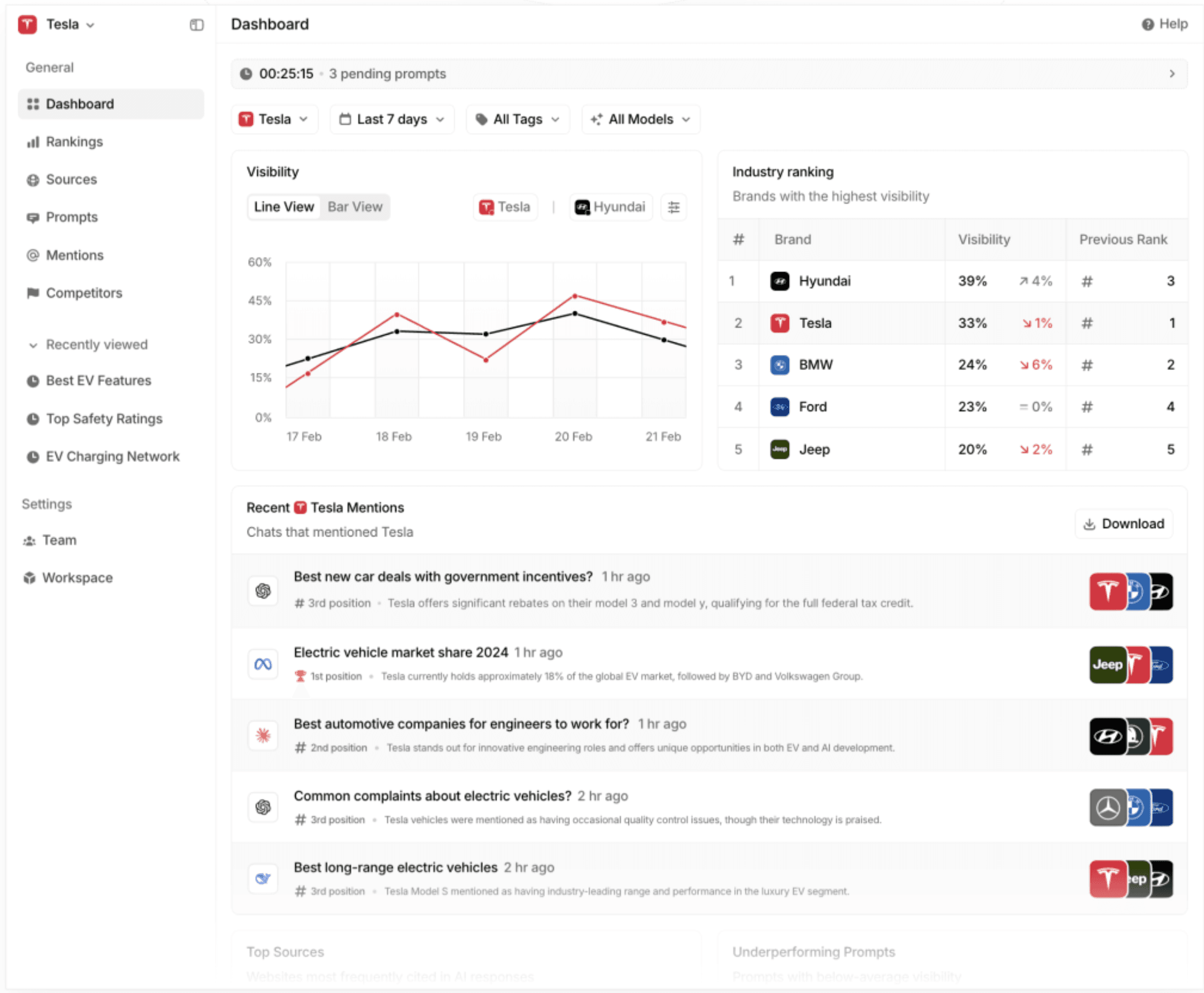
Task: Click the Hyundai brand tile on engineers chat
Action: click(1108, 737)
